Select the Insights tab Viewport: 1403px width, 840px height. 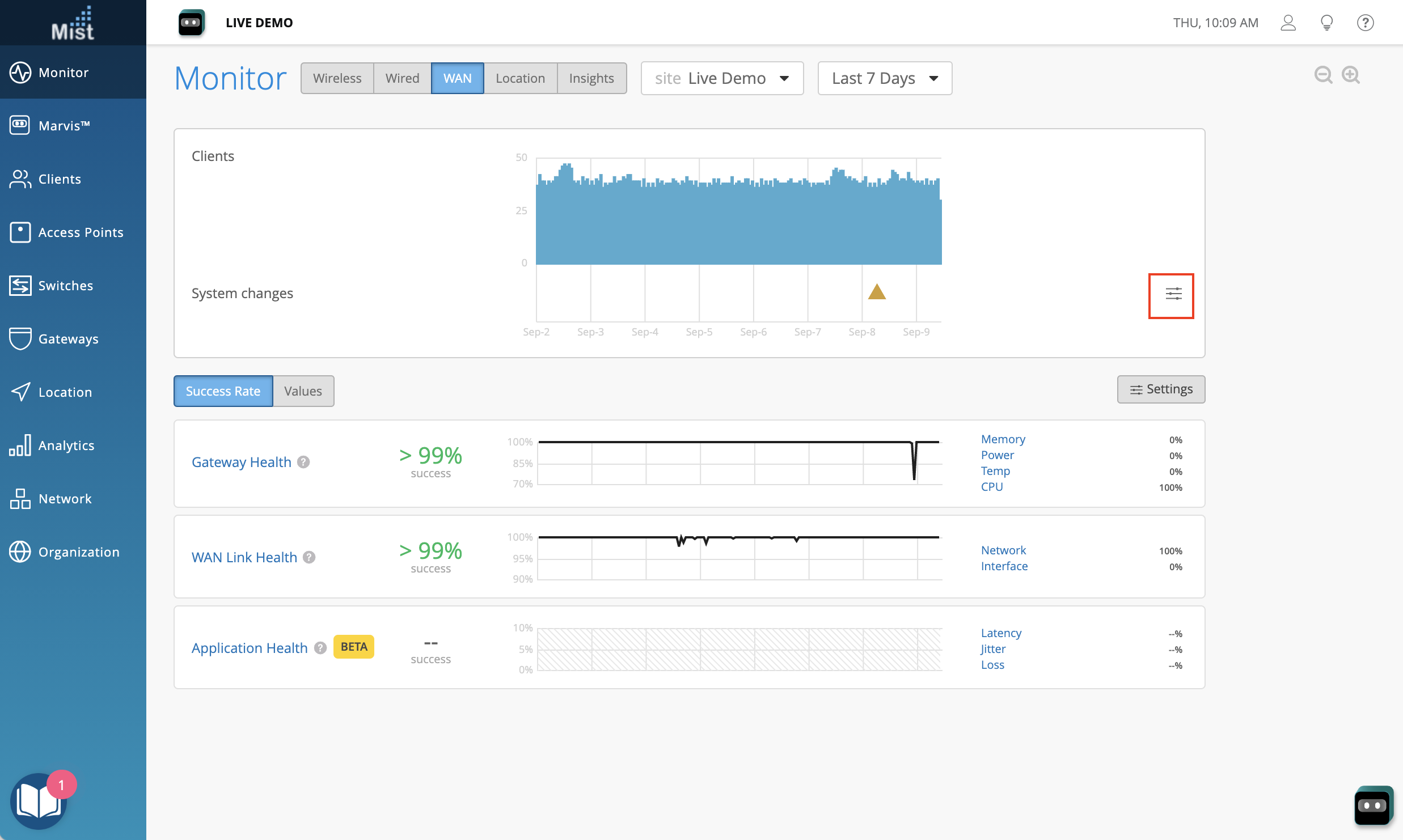pos(591,78)
